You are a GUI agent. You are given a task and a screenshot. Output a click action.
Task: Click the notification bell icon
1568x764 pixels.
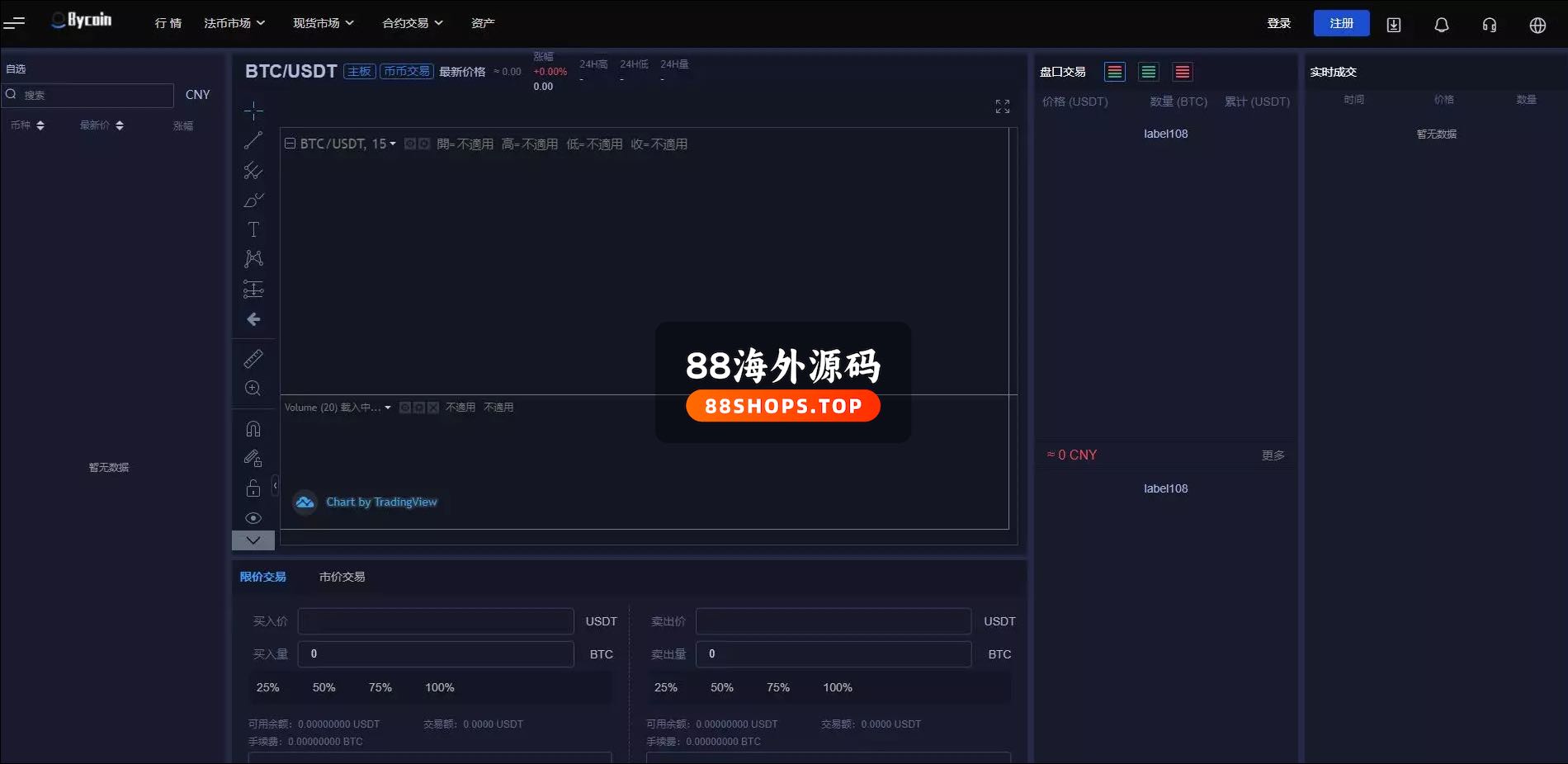(x=1441, y=25)
